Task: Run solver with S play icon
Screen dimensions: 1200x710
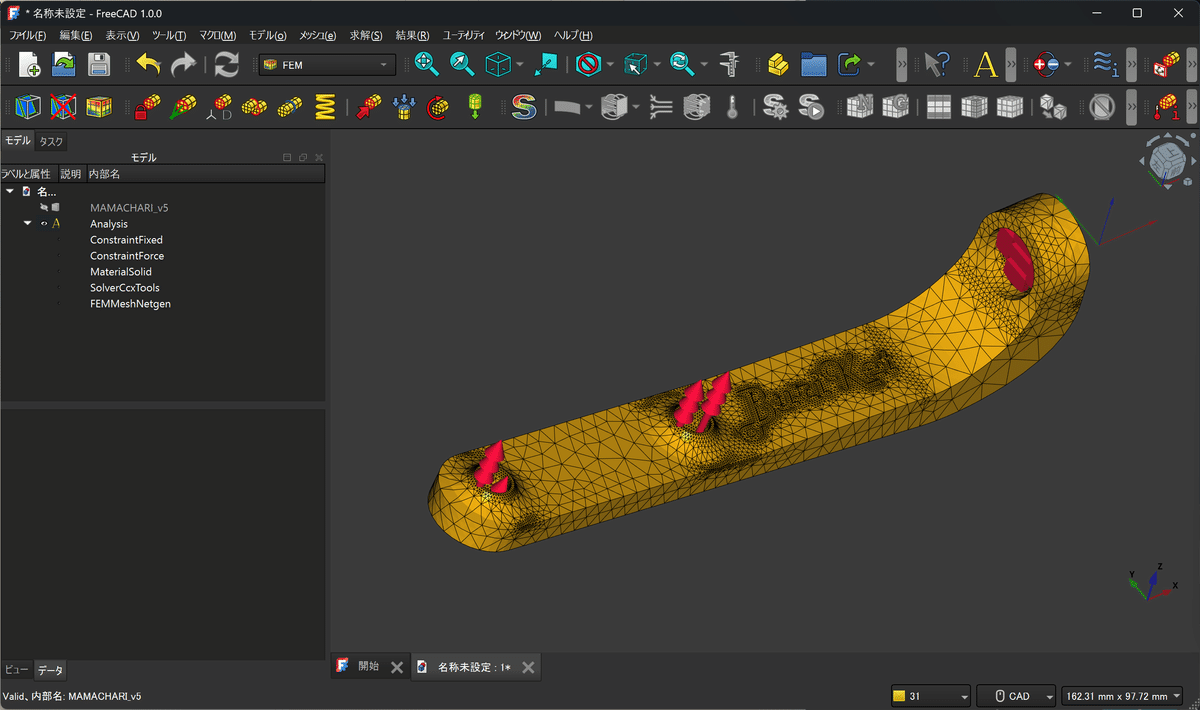Action: [x=811, y=106]
